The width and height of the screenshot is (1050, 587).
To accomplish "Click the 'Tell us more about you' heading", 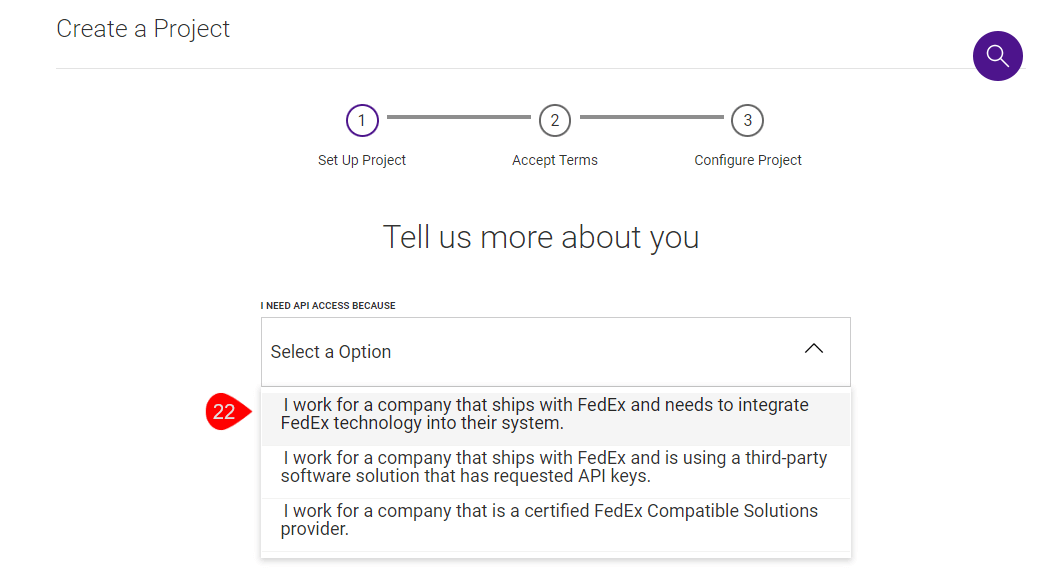I will click(x=541, y=238).
